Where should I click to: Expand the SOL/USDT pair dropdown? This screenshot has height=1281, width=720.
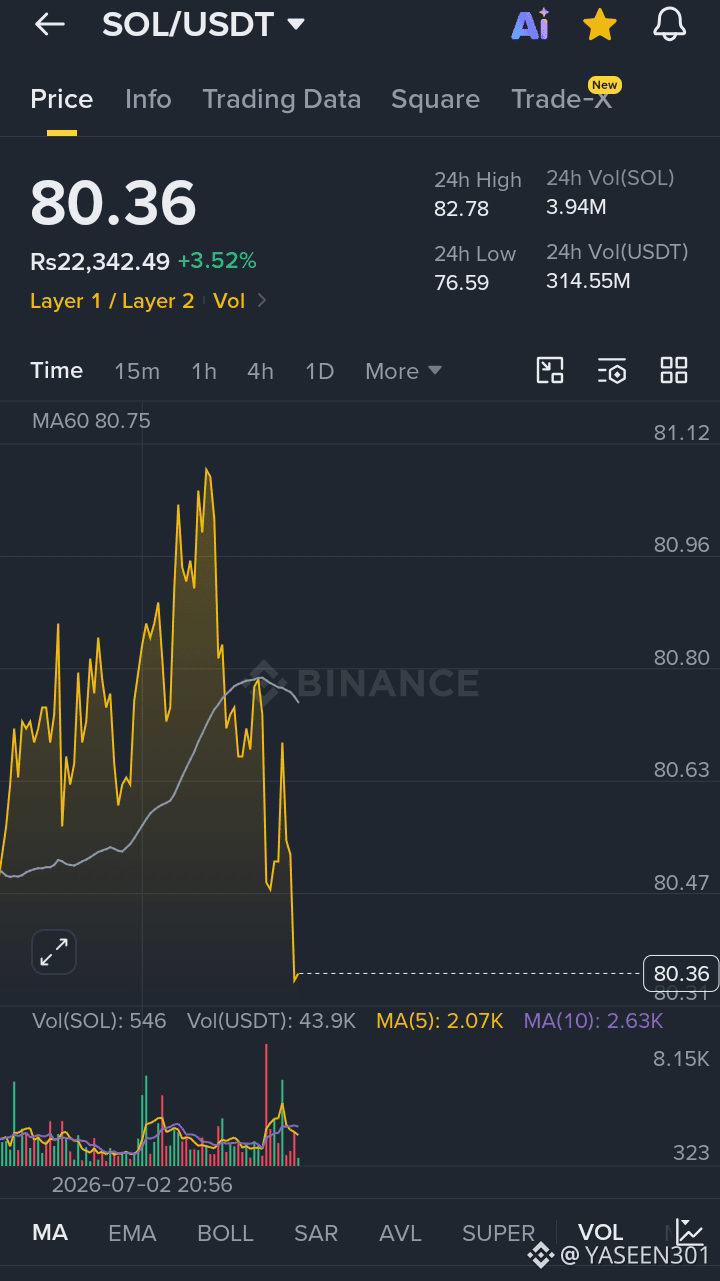coord(295,24)
